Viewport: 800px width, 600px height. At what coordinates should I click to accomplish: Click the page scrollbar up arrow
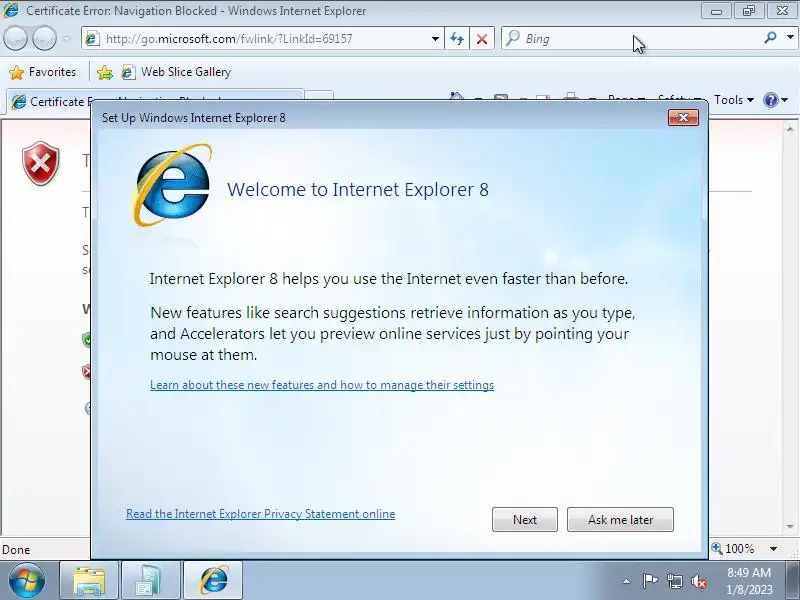click(790, 129)
